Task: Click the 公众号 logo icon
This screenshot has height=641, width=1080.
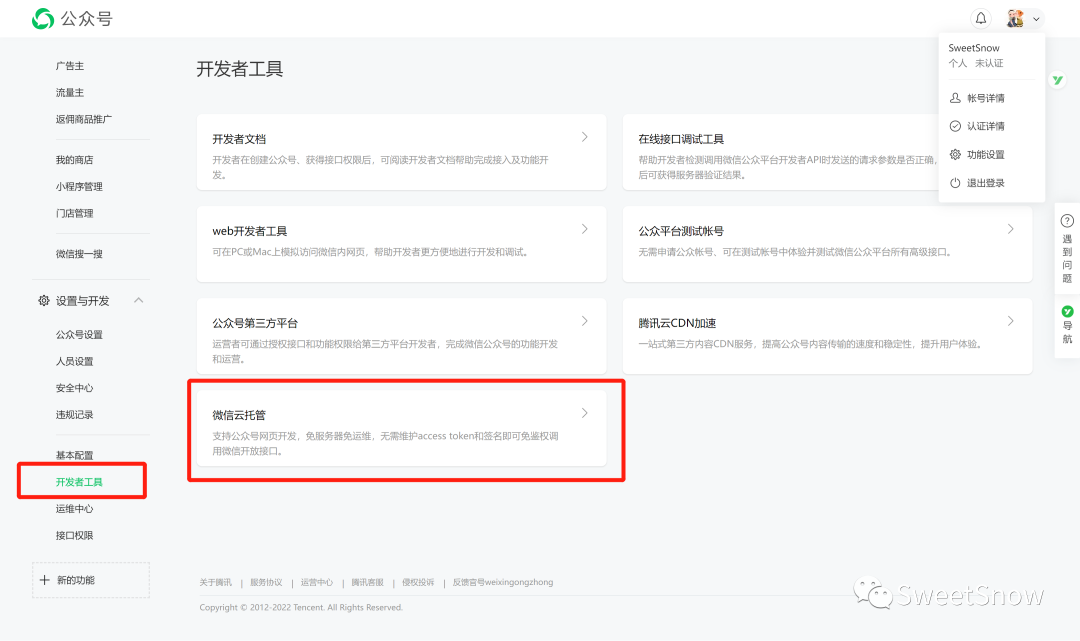Action: (43, 19)
